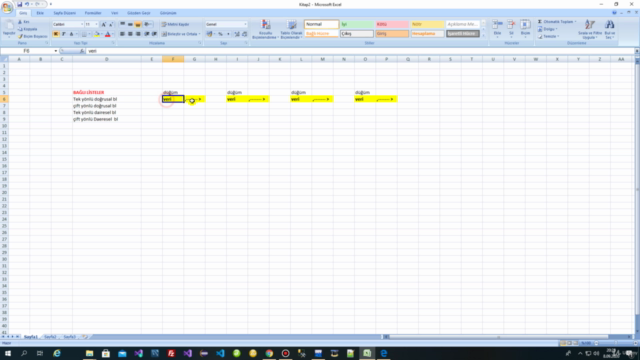Open the round Office button menu
The height and width of the screenshot is (360, 640).
click(x=7, y=7)
